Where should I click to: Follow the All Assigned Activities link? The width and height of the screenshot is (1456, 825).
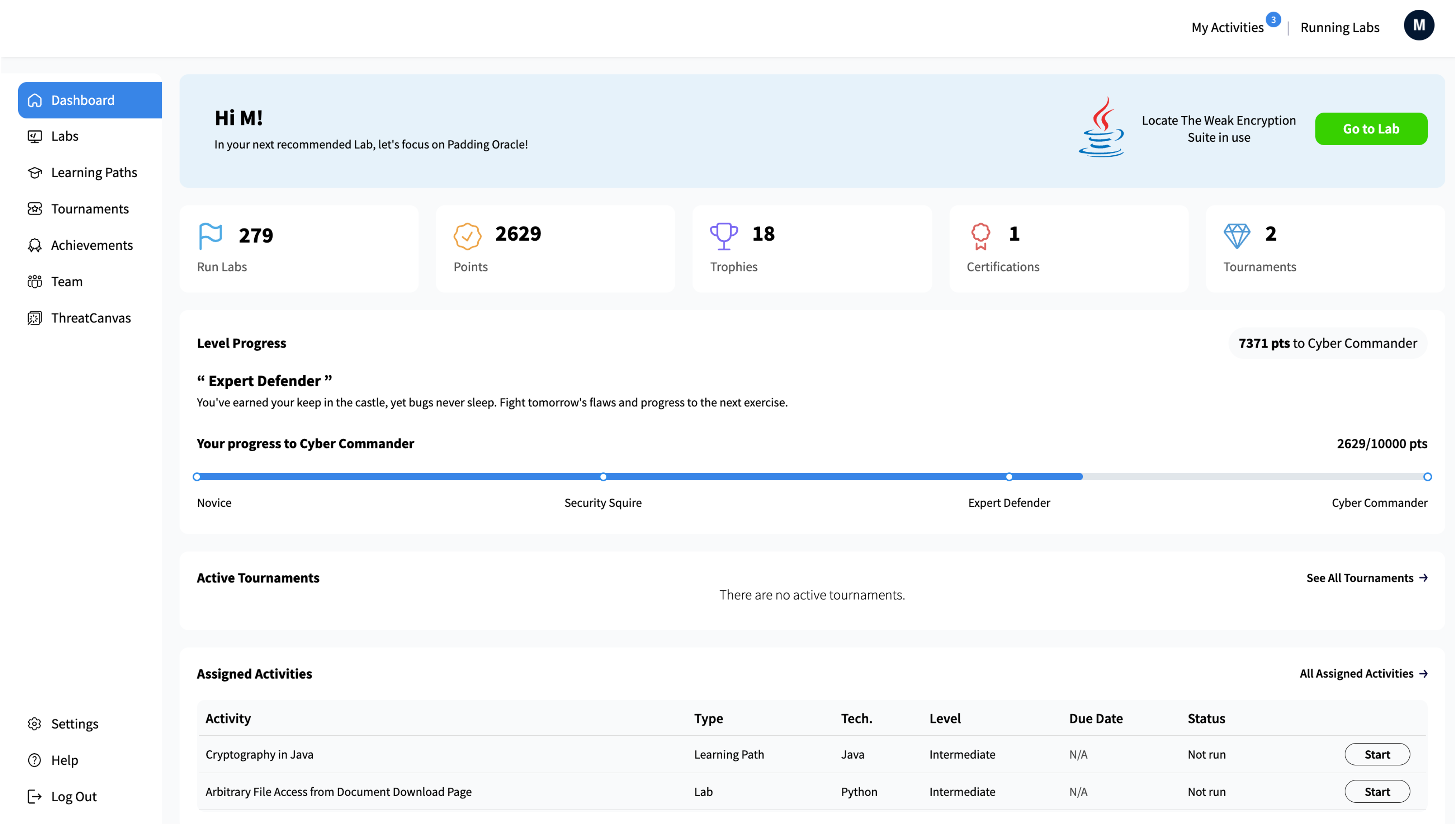[x=1363, y=674]
